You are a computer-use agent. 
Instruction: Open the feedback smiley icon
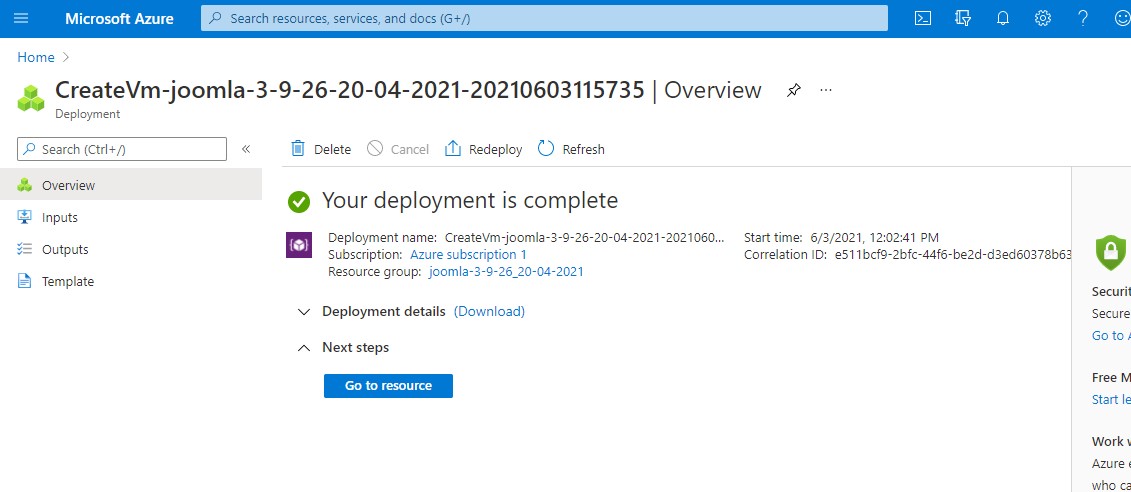point(1122,19)
